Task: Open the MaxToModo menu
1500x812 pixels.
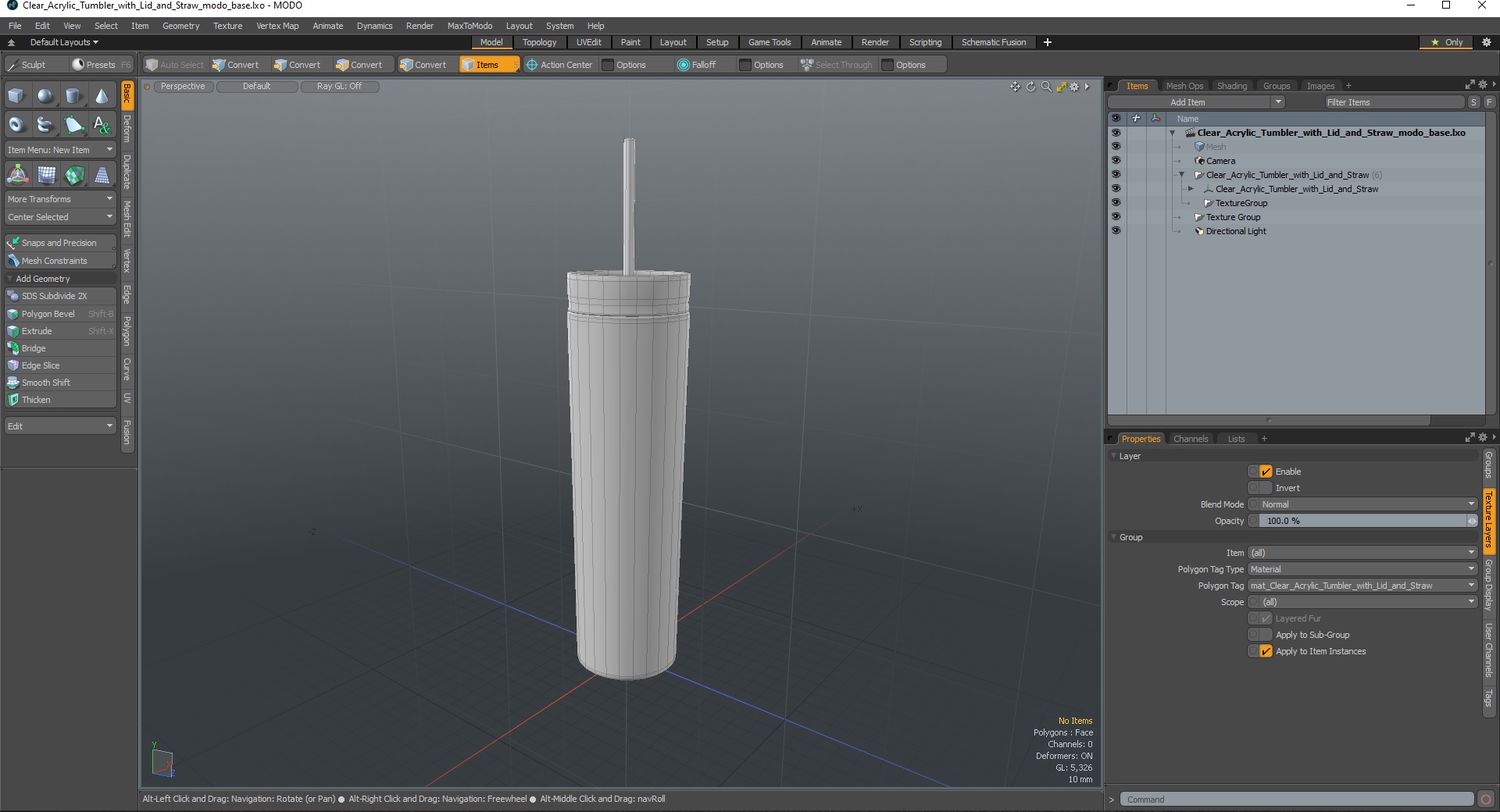Action: pos(470,26)
